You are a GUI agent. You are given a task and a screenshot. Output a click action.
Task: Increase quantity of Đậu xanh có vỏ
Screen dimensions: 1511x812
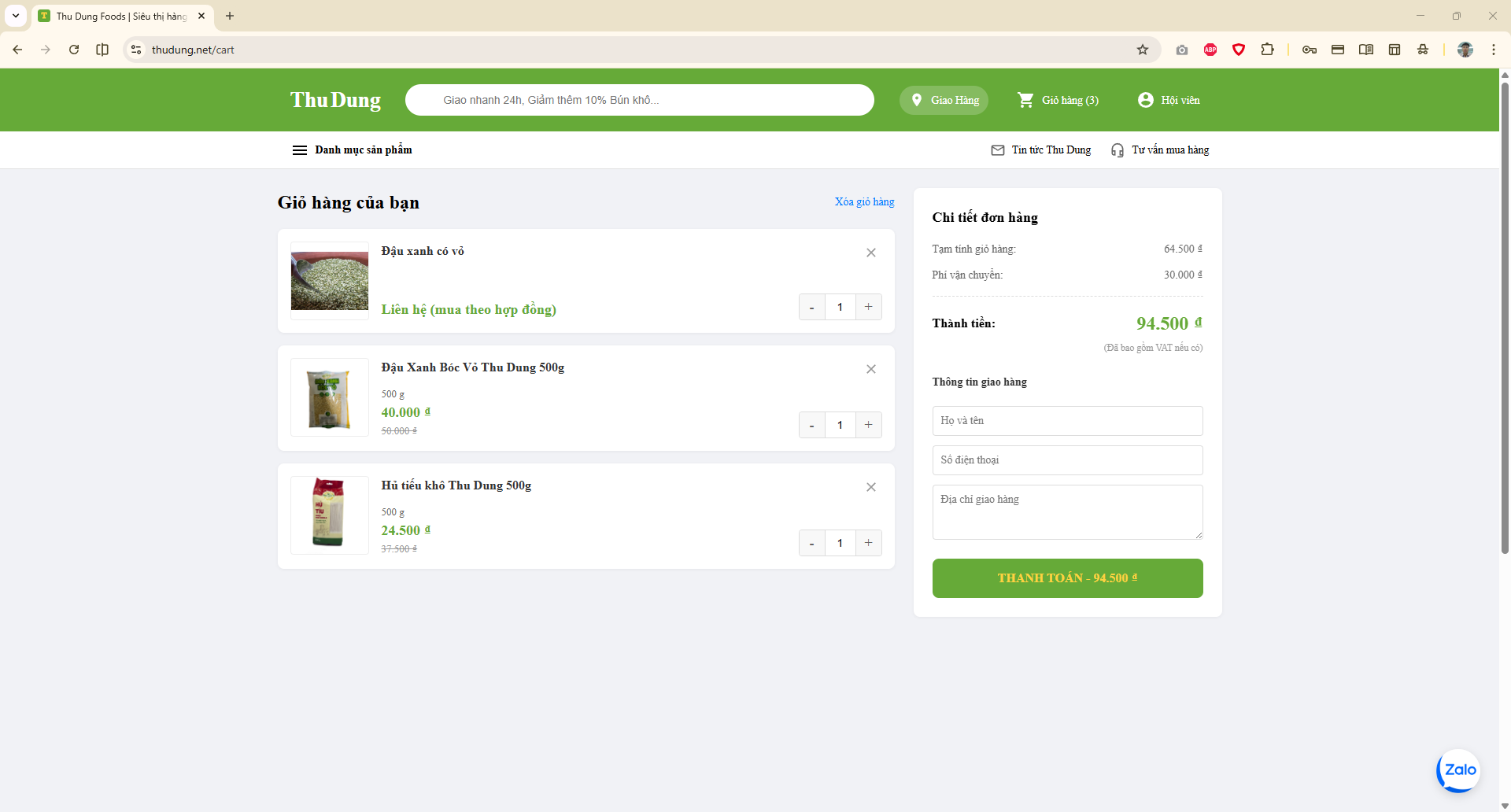coord(868,307)
